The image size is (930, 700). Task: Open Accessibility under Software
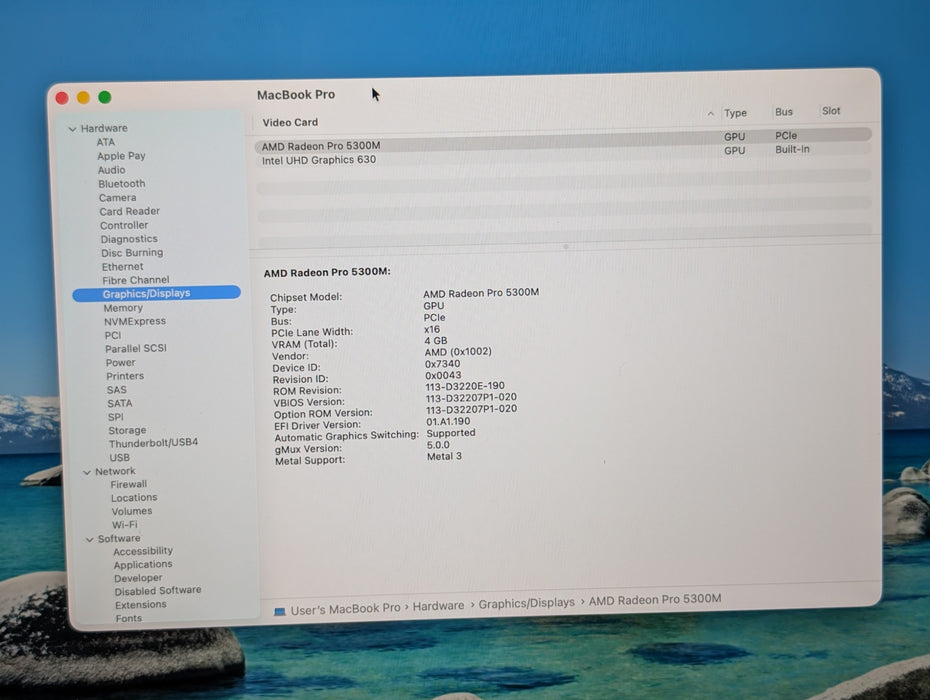143,552
